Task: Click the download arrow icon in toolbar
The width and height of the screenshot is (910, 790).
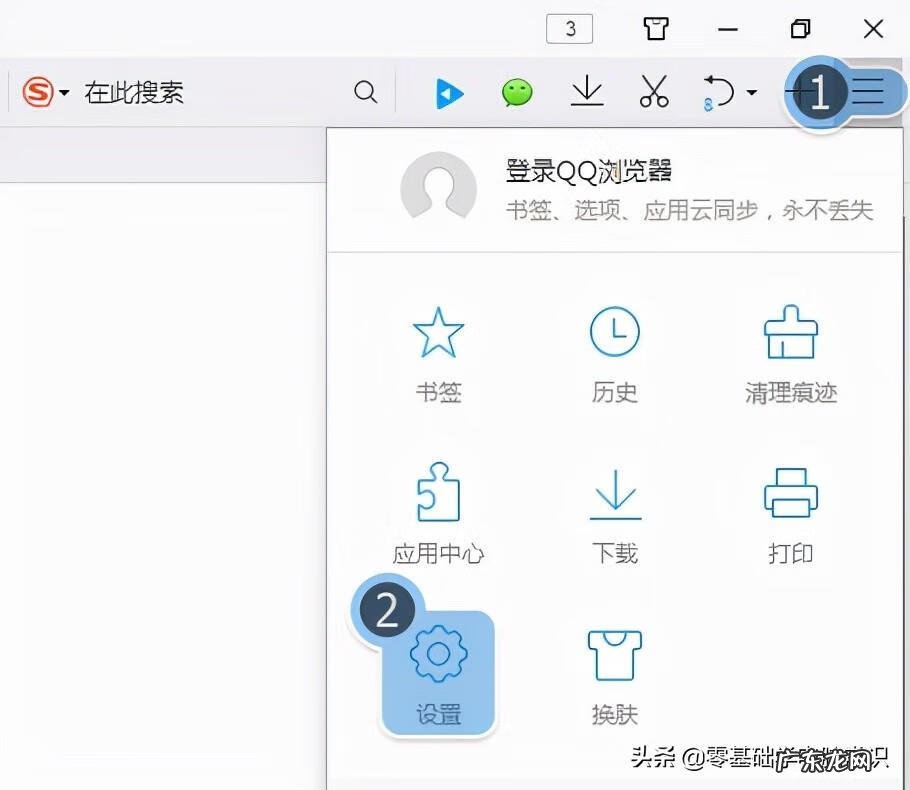Action: coord(586,92)
